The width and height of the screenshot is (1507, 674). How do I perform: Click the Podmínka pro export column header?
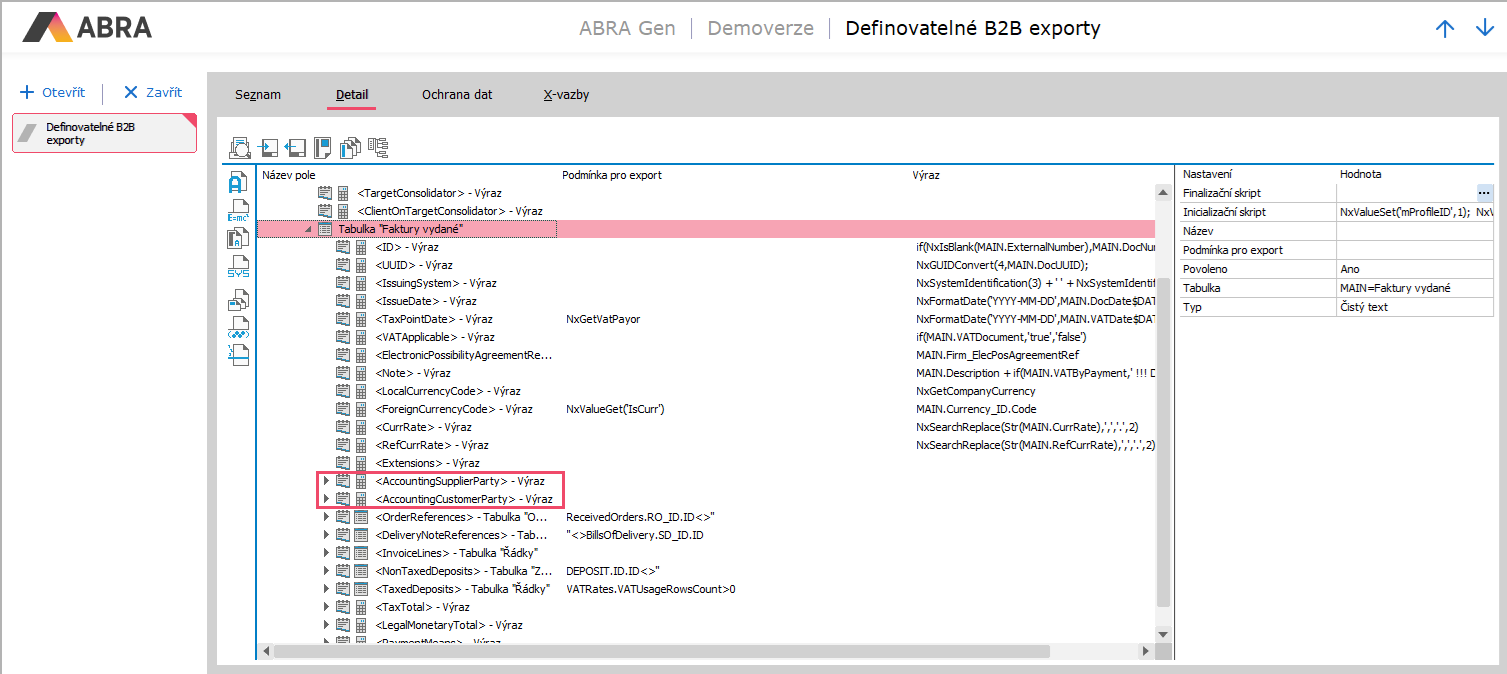612,175
